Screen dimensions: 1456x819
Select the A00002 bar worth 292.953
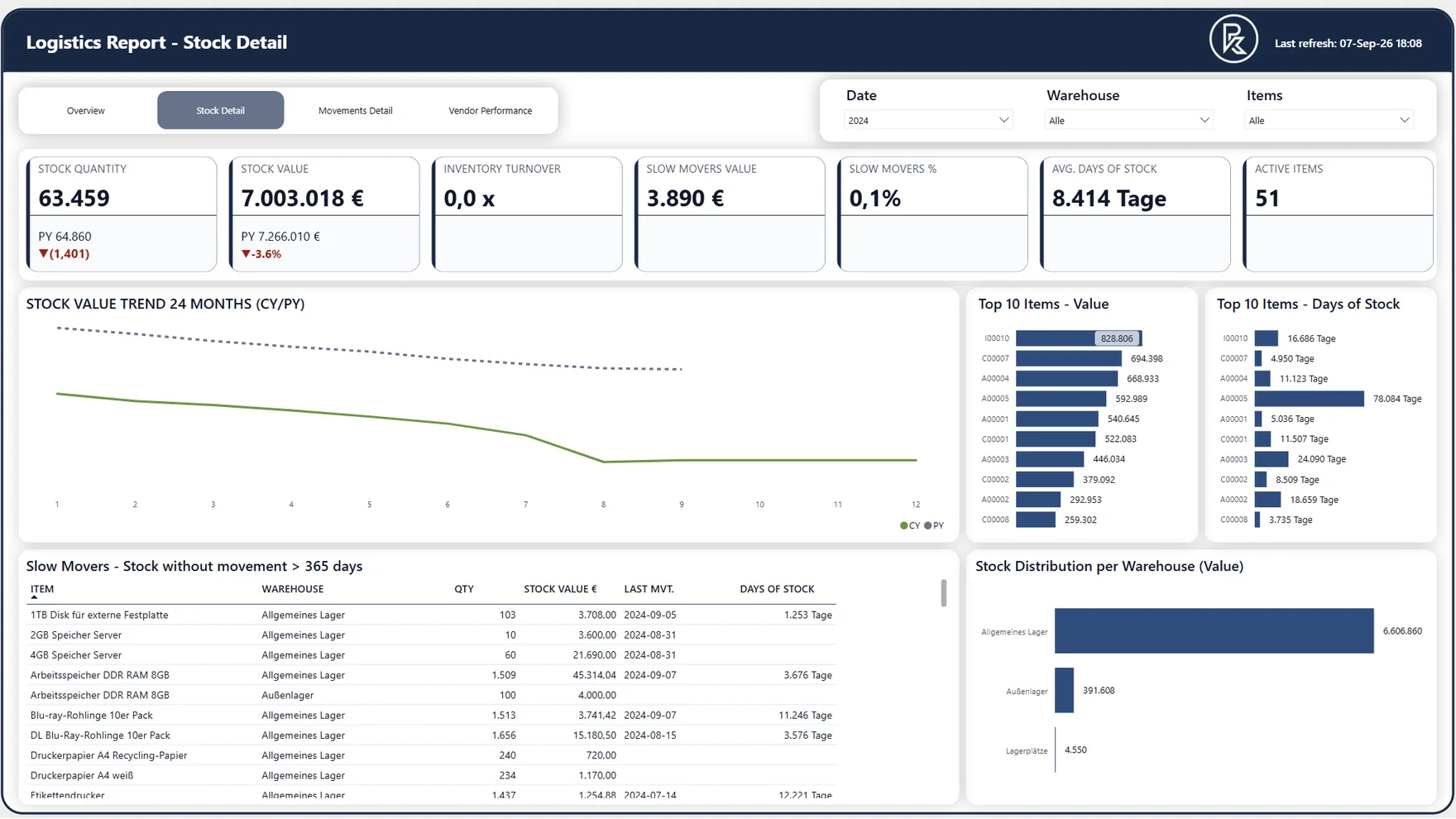1038,500
